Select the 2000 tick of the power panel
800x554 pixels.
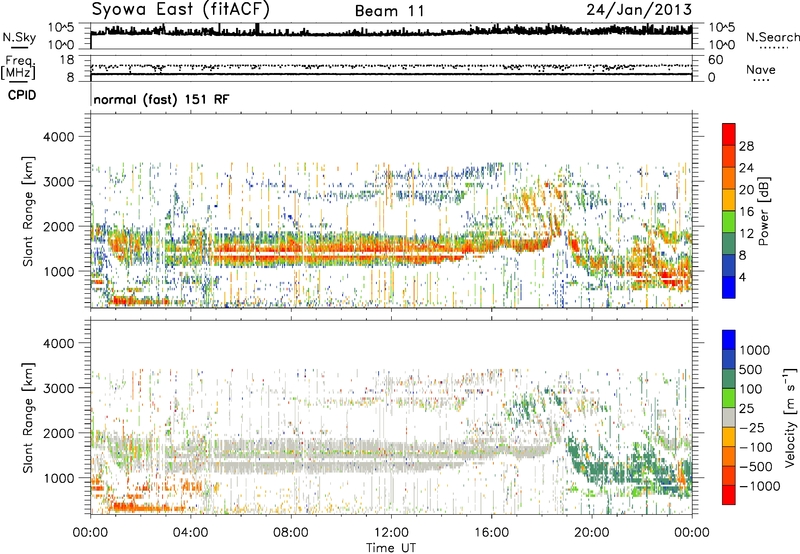pos(58,226)
